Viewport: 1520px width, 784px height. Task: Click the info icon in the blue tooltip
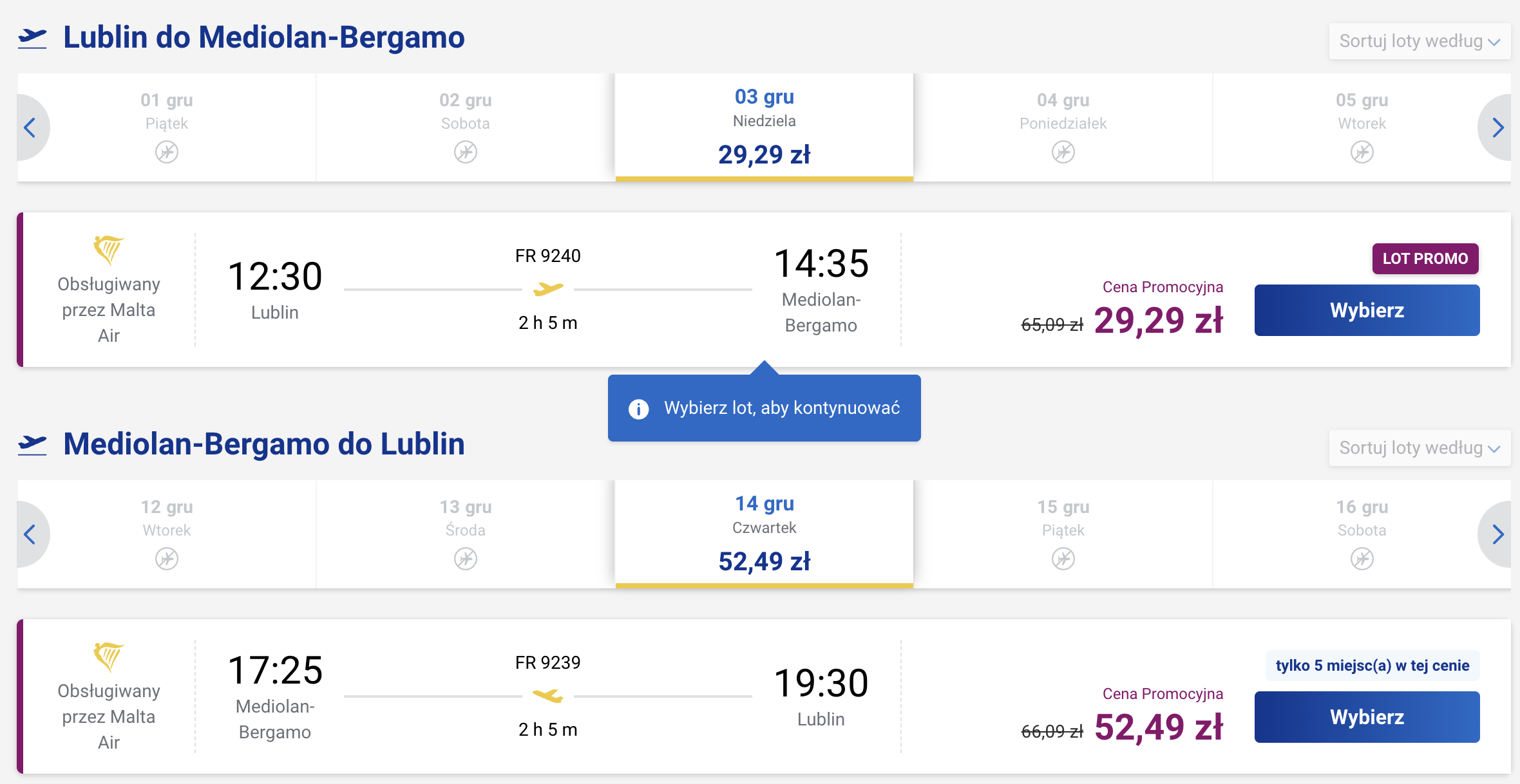638,409
